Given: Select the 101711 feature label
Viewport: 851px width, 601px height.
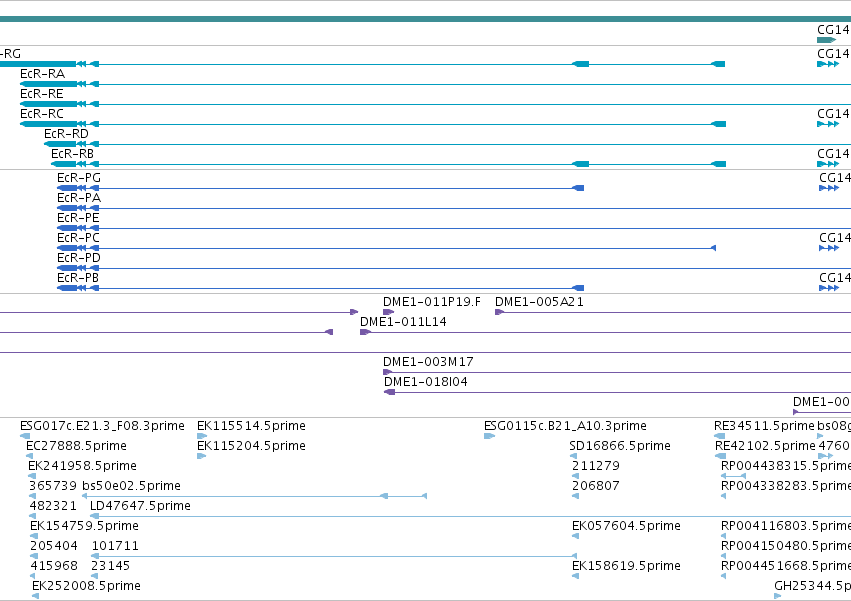Looking at the screenshot, I should (x=115, y=546).
